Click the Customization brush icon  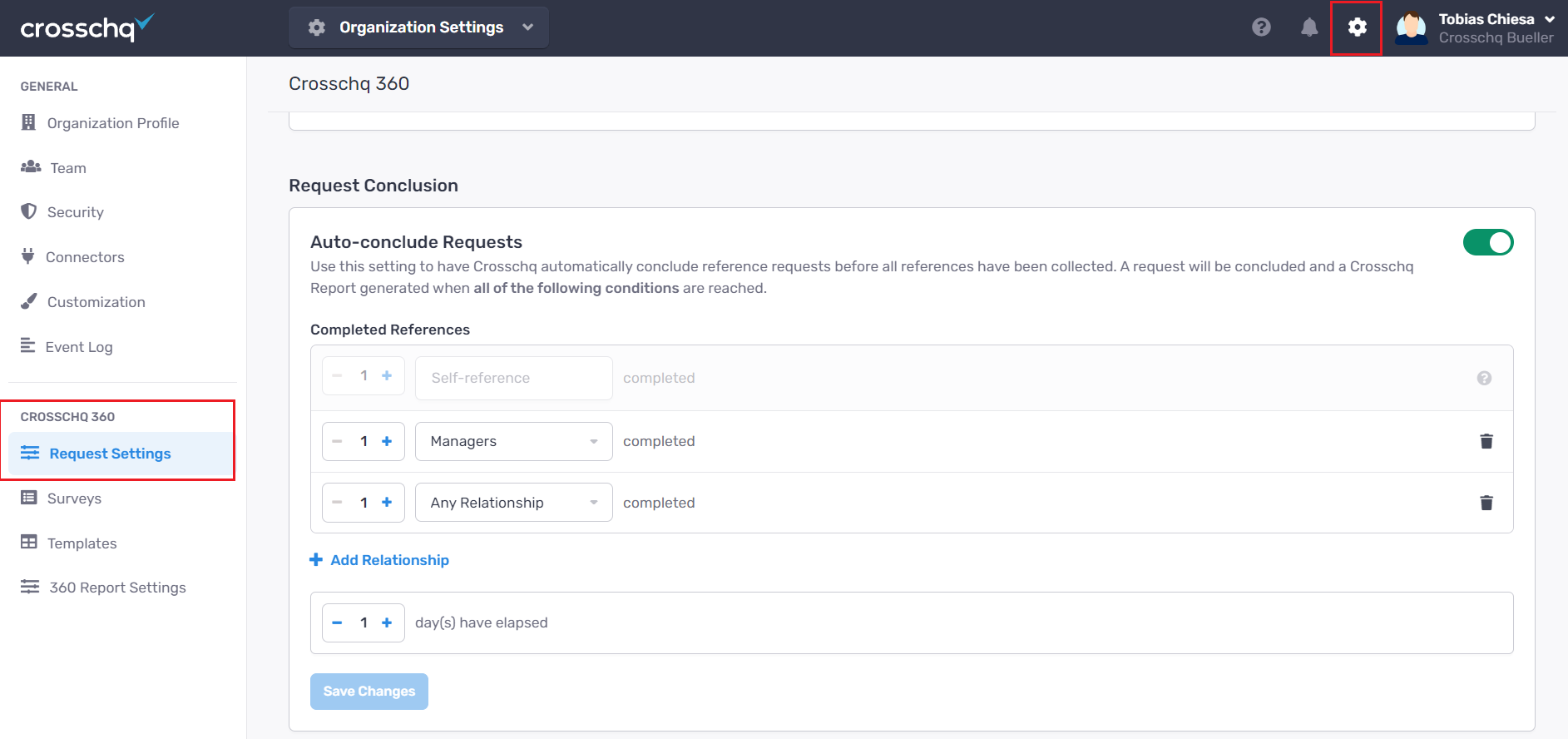click(x=29, y=301)
